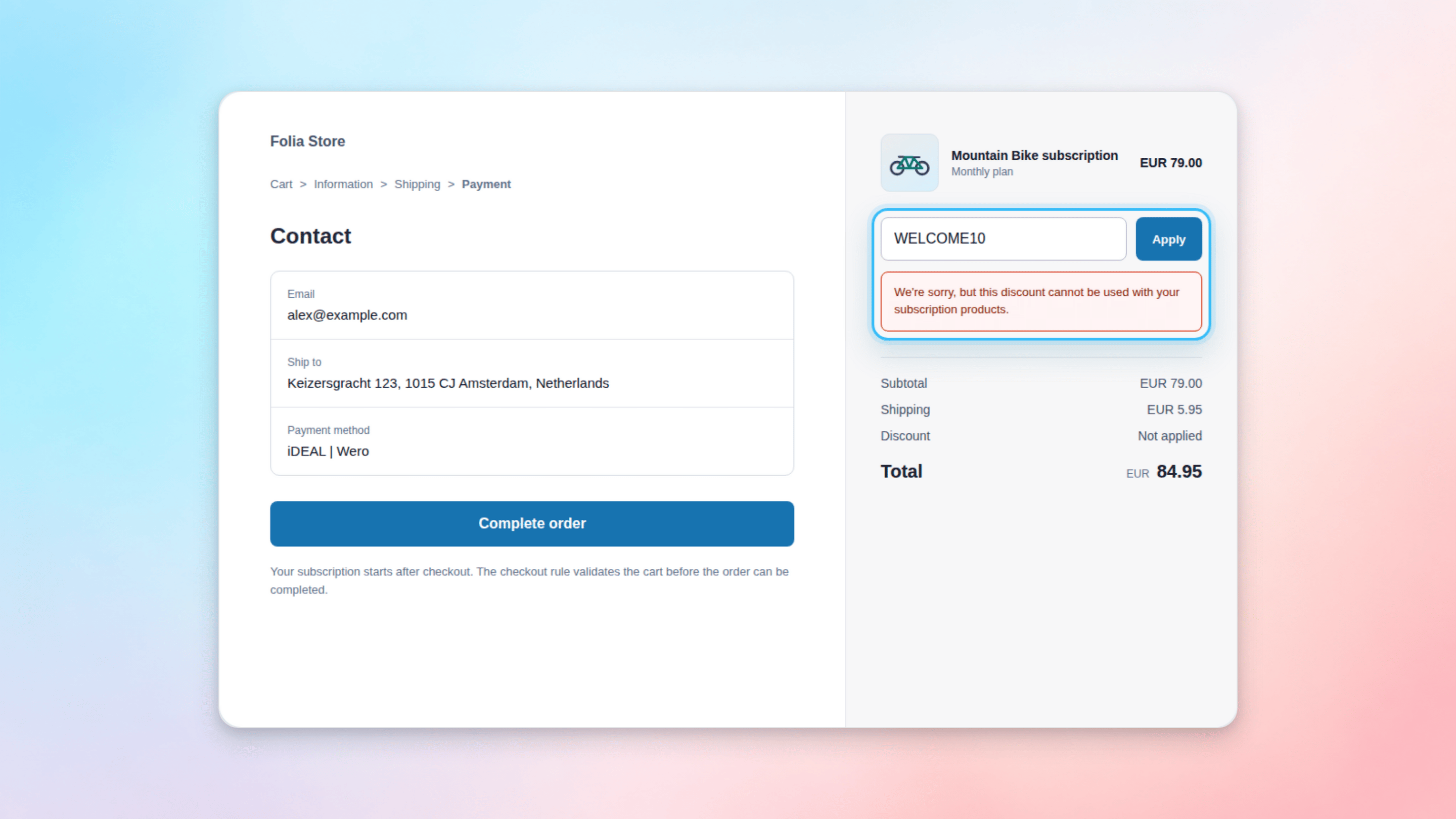Click the Payment method label
The width and height of the screenshot is (1456, 819).
pyautogui.click(x=329, y=430)
